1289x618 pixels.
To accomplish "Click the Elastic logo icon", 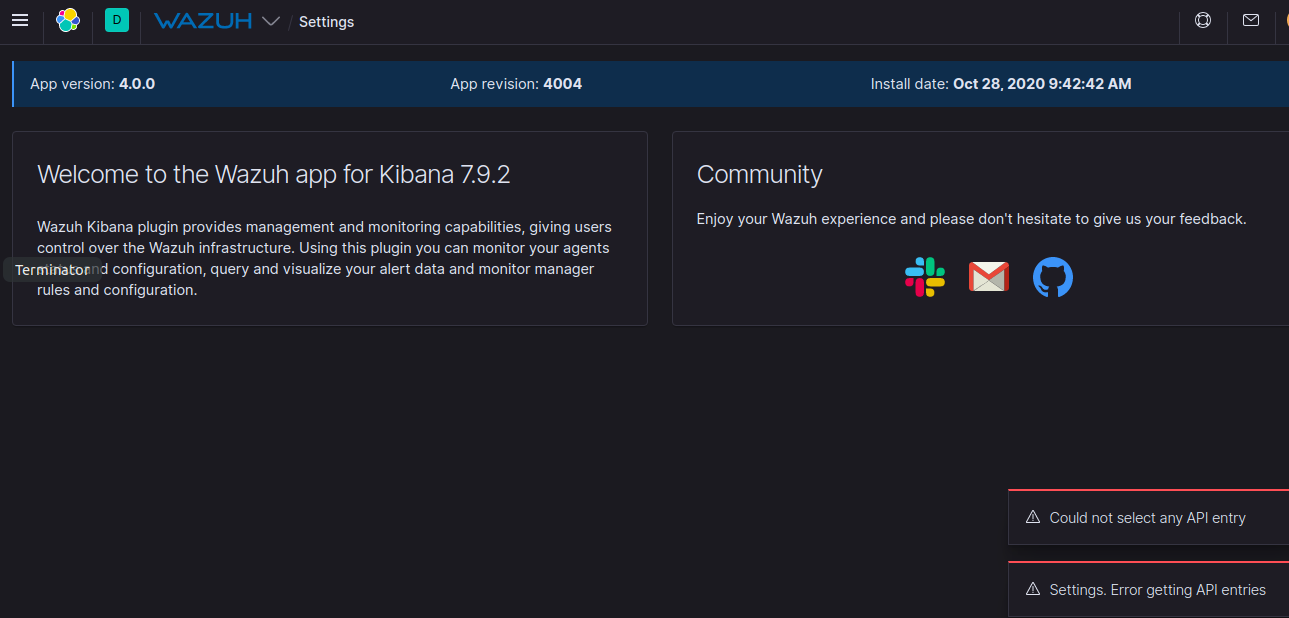I will pyautogui.click(x=67, y=20).
